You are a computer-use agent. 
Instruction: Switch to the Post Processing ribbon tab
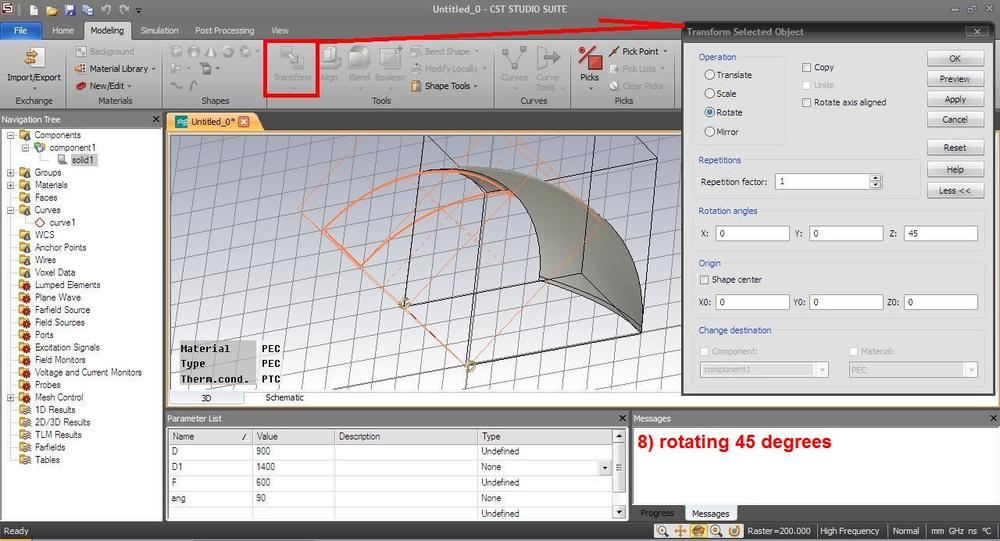[x=224, y=30]
